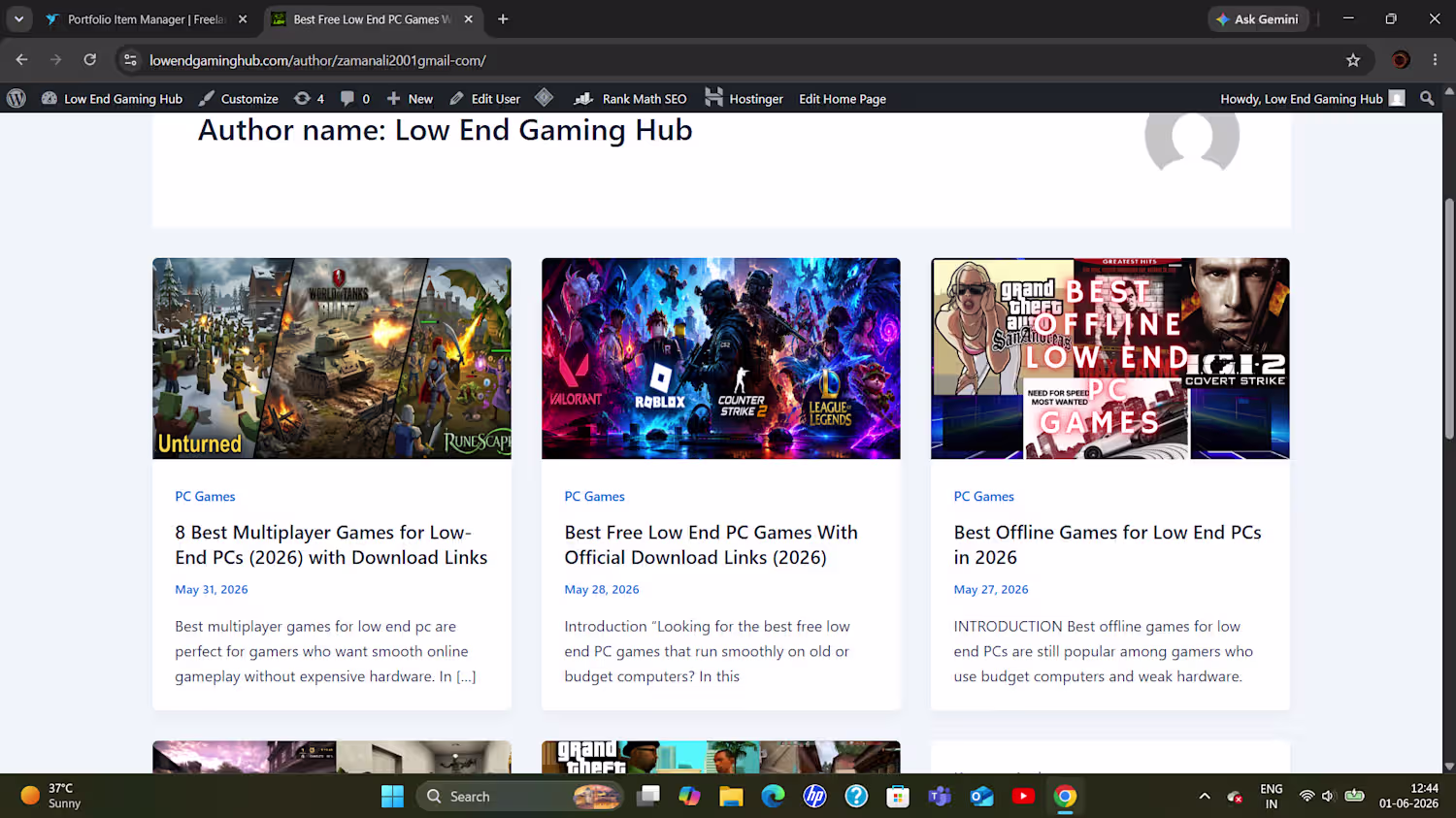Open the volume tray icon
The image size is (1456, 818).
pos(1329,797)
